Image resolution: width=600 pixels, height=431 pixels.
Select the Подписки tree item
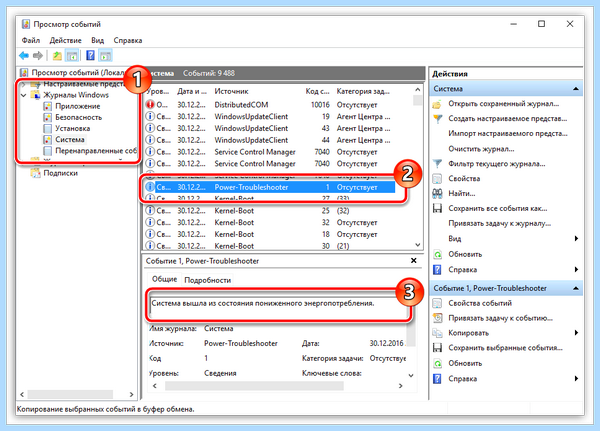(x=60, y=173)
